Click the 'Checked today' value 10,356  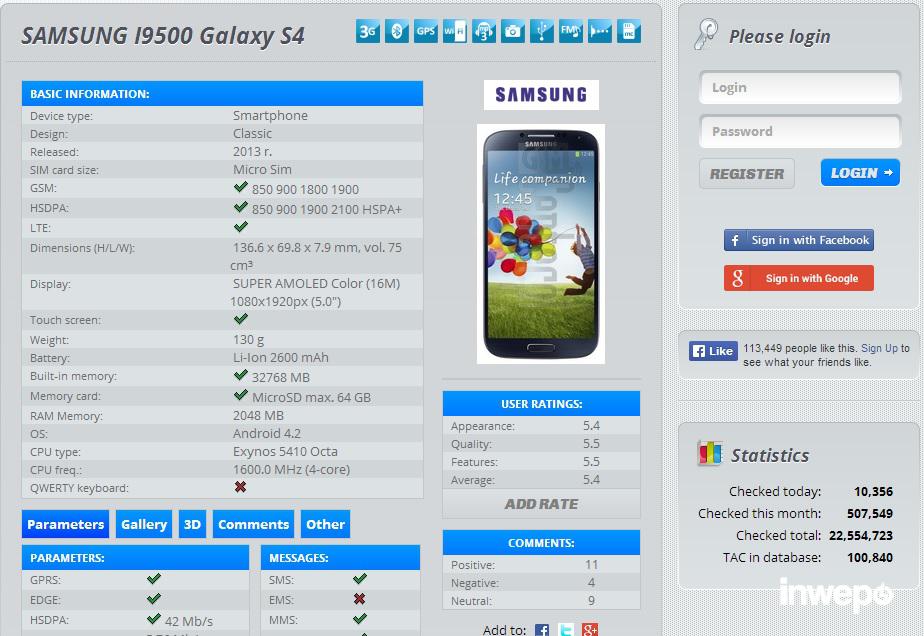click(x=873, y=492)
